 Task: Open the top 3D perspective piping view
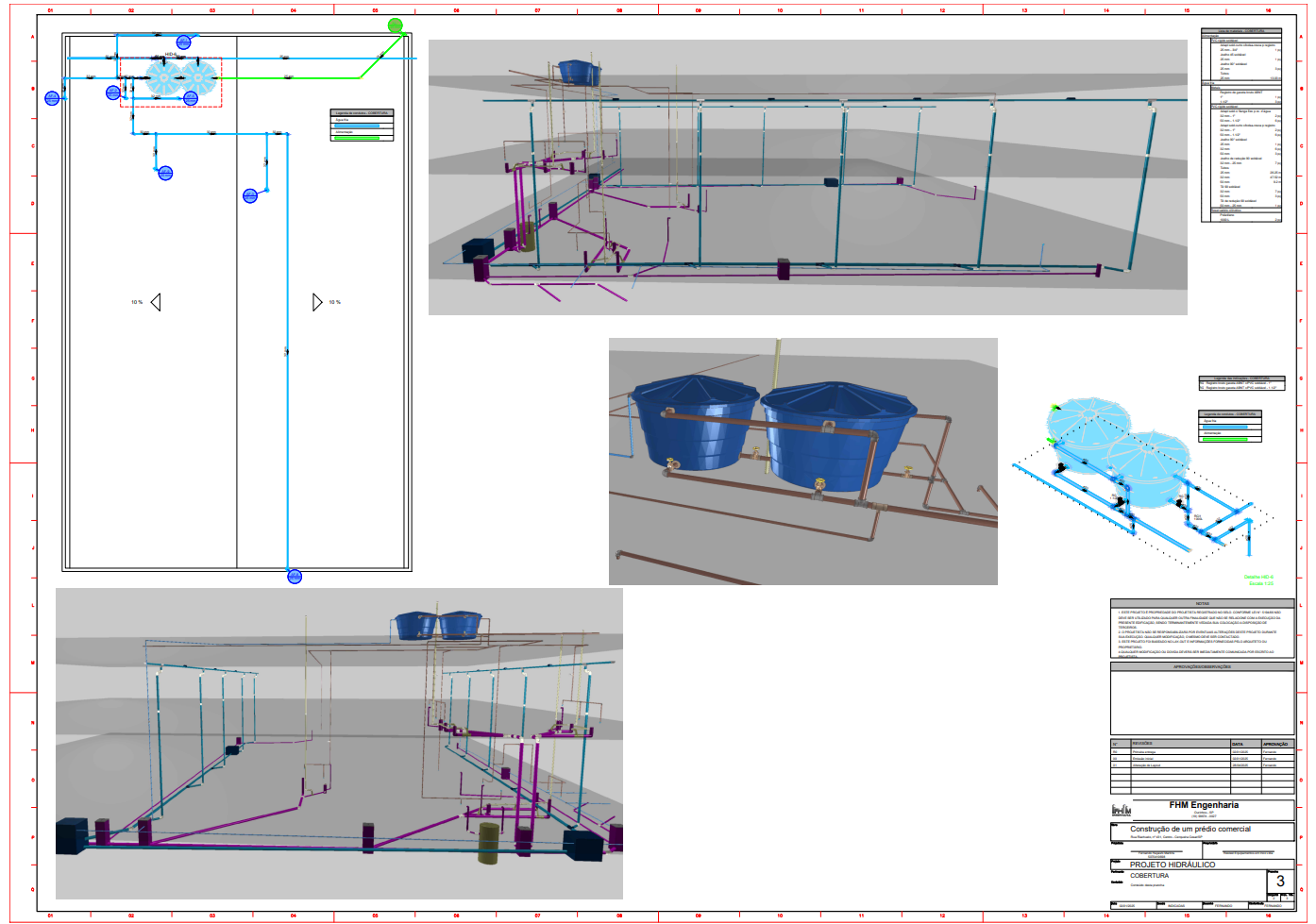808,177
